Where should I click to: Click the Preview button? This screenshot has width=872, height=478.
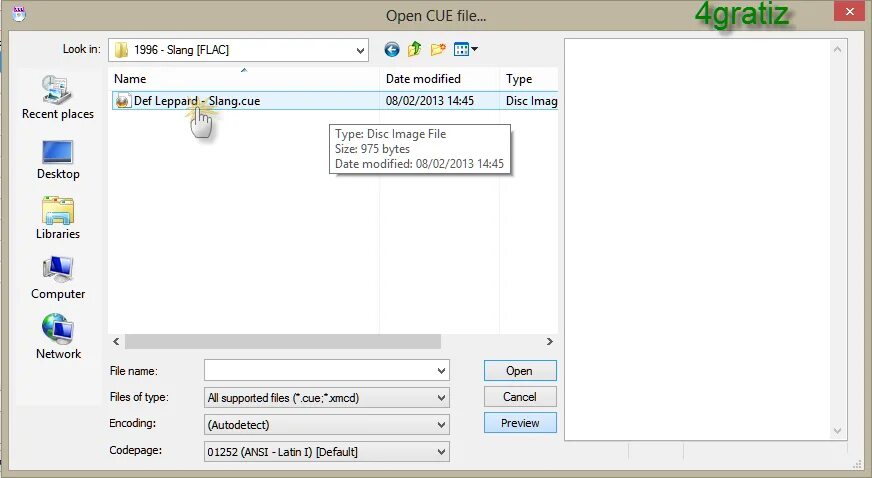[520, 423]
